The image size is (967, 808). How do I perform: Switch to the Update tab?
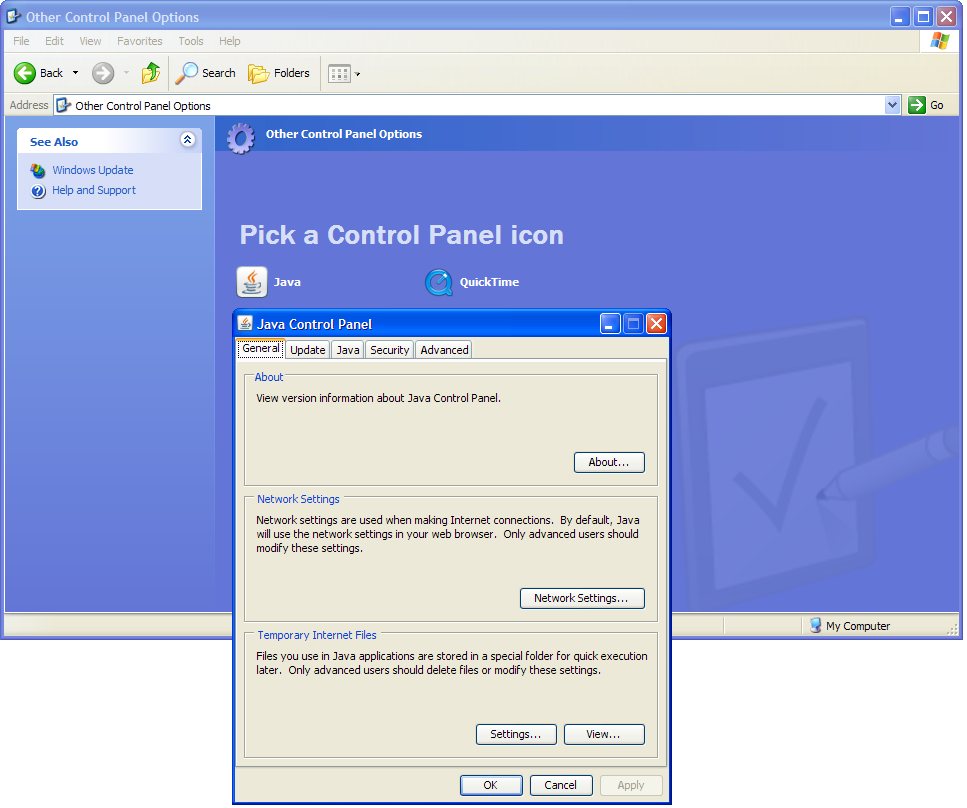(307, 350)
